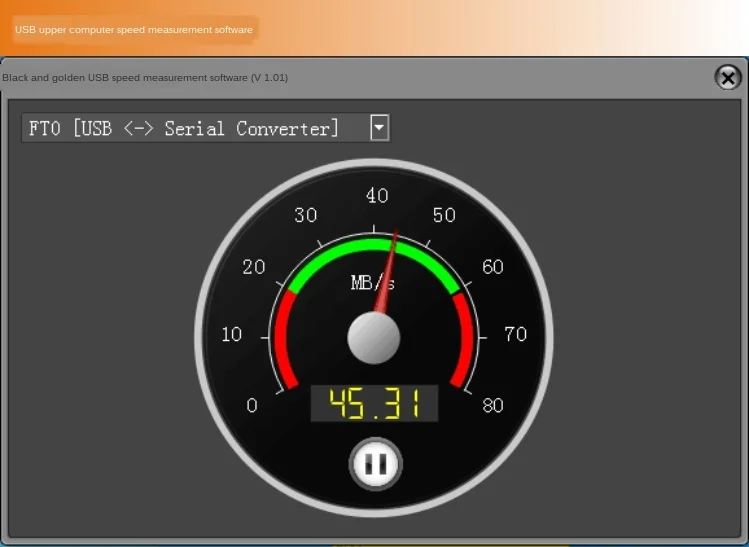The height and width of the screenshot is (547, 749).
Task: Click the 20 mark on the gauge
Action: pos(254,267)
